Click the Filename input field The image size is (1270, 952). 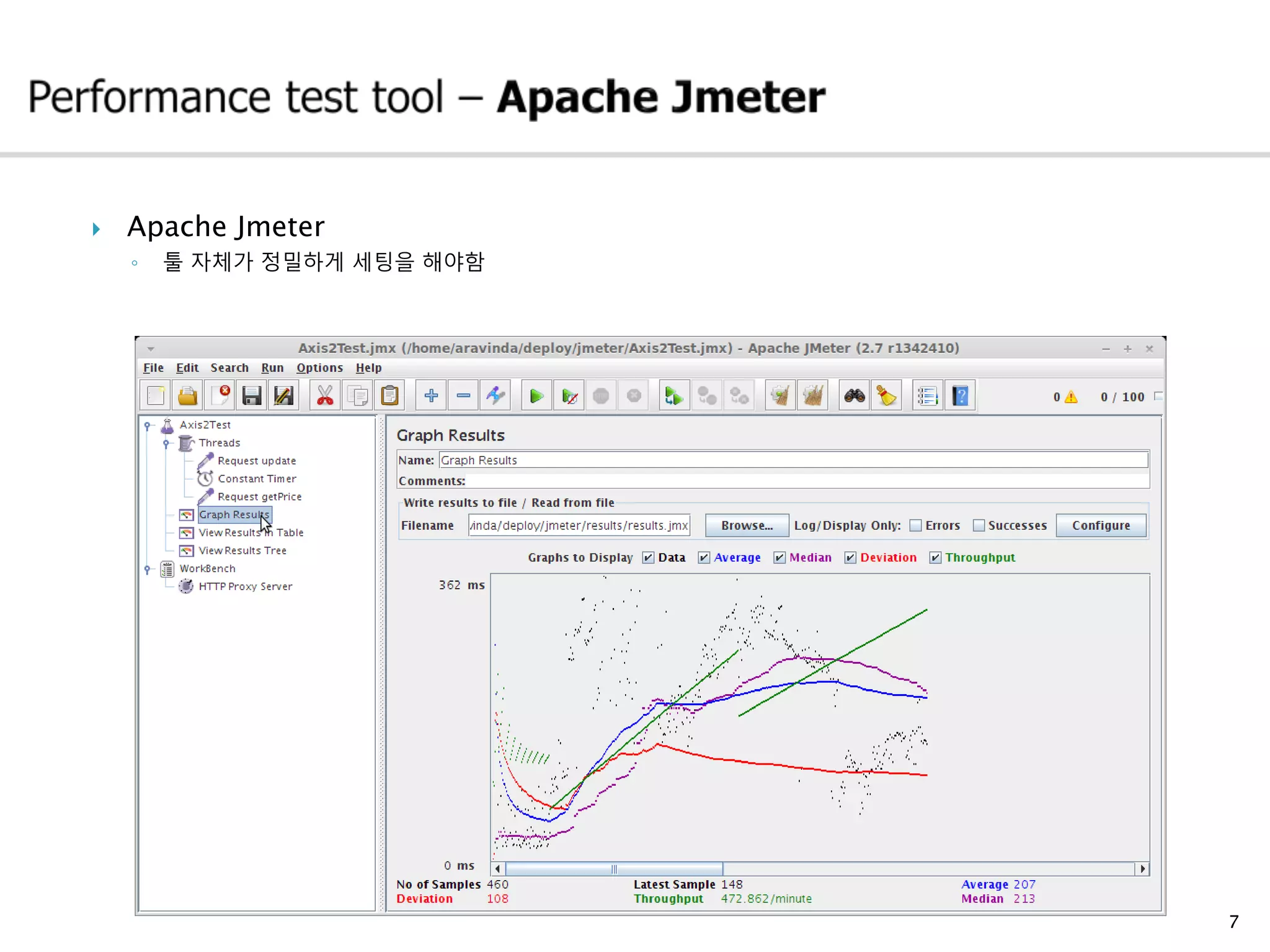(579, 526)
